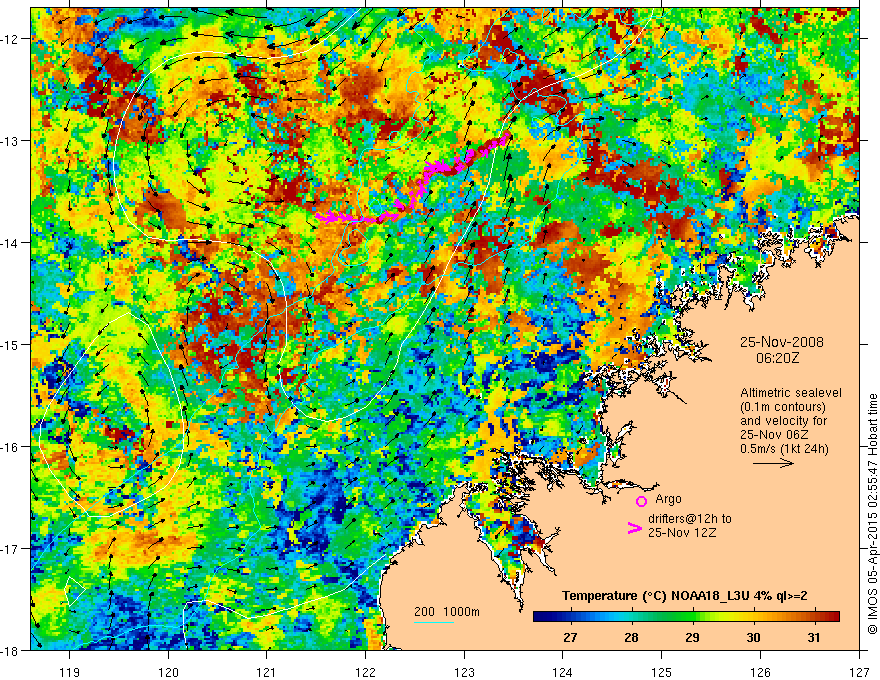Image resolution: width=880 pixels, height=680 pixels.
Task: Click the '200 1000m' bathymetry label
Action: pyautogui.click(x=447, y=612)
